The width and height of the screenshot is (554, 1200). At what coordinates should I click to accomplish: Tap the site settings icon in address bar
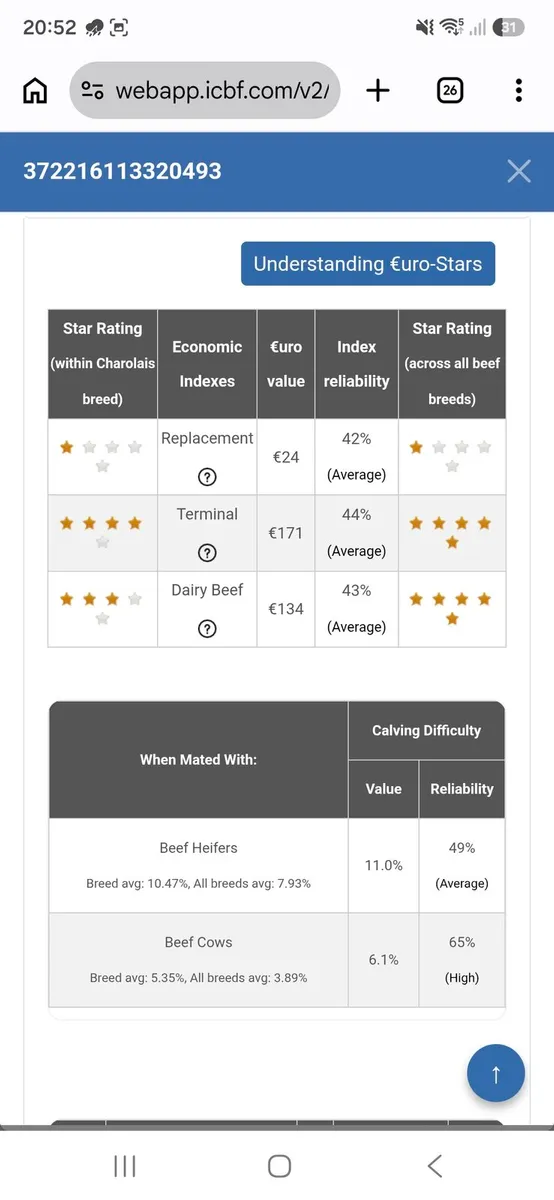(93, 91)
